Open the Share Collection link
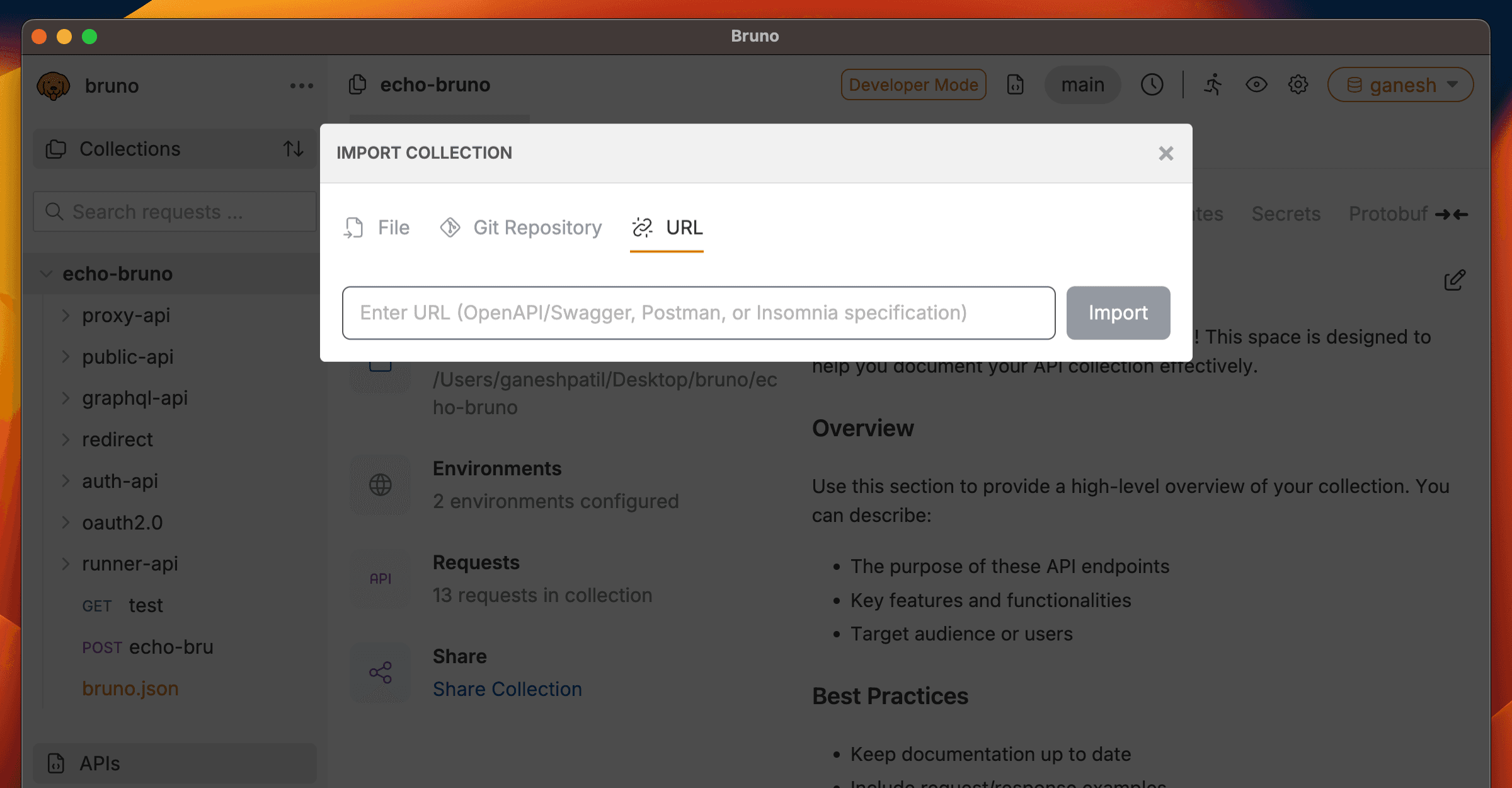This screenshot has width=1512, height=788. 507,688
